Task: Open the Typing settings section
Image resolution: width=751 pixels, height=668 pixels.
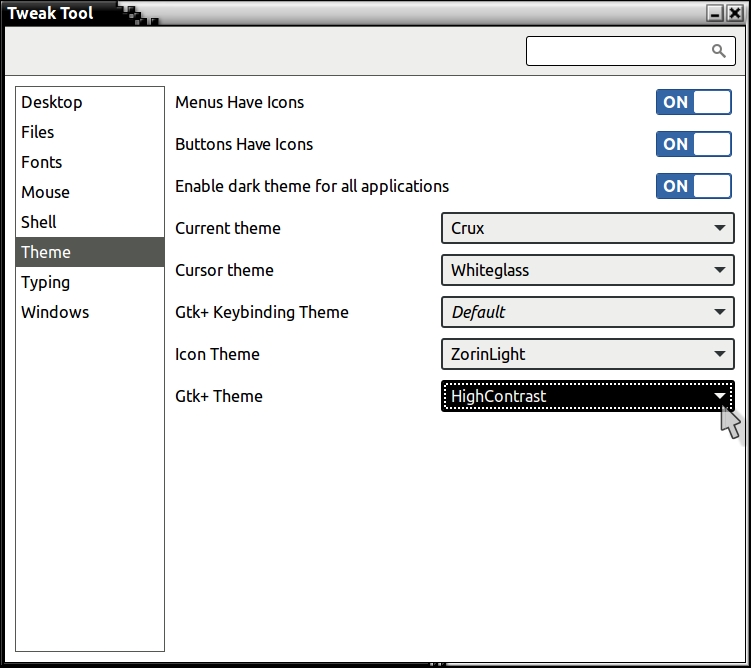Action: click(x=46, y=282)
